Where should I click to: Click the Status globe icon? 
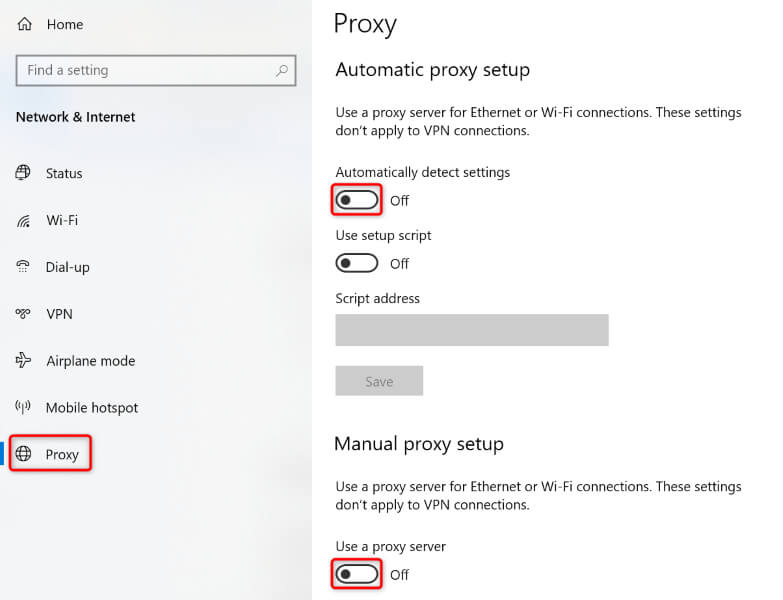point(24,173)
